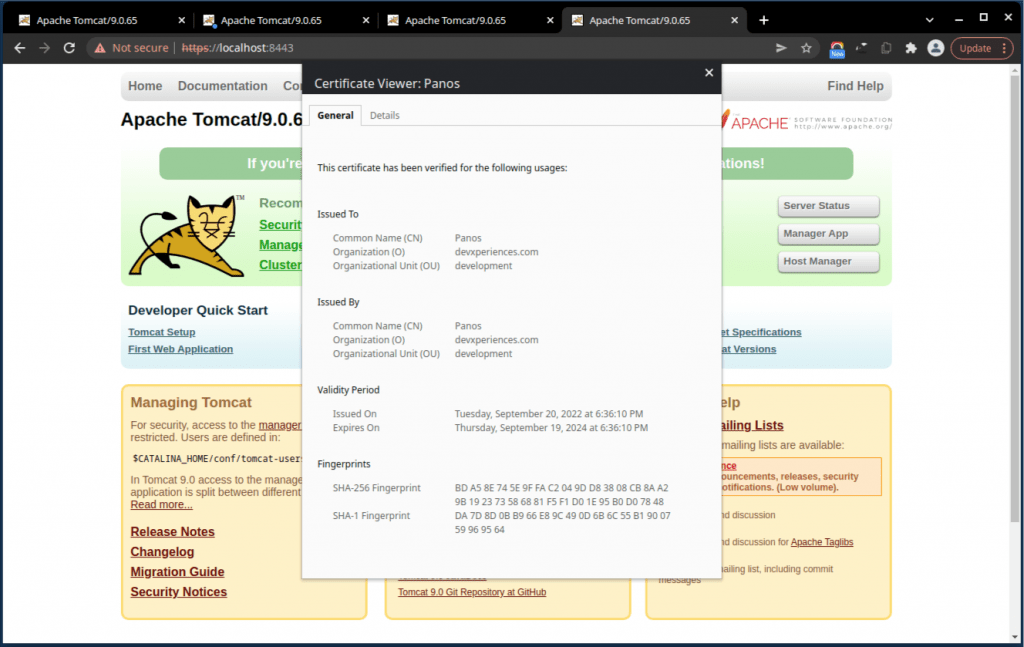Click the Certificate Viewer: Panos title
Viewport: 1024px width, 647px height.
point(387,84)
